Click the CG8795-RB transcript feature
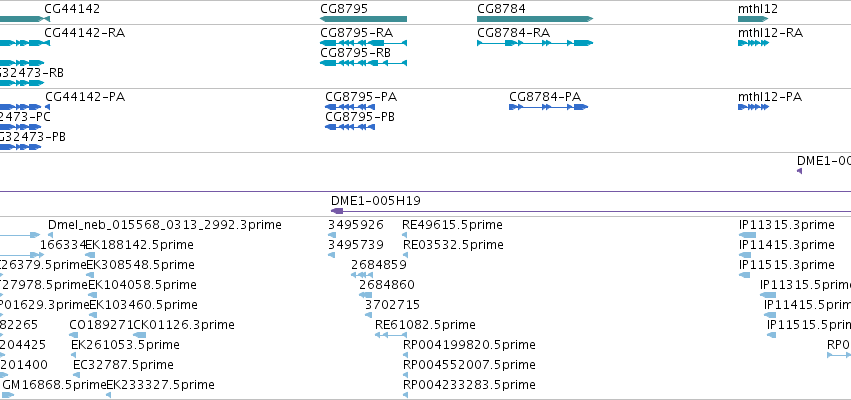Viewport: 851px width, 400px height. point(363,63)
